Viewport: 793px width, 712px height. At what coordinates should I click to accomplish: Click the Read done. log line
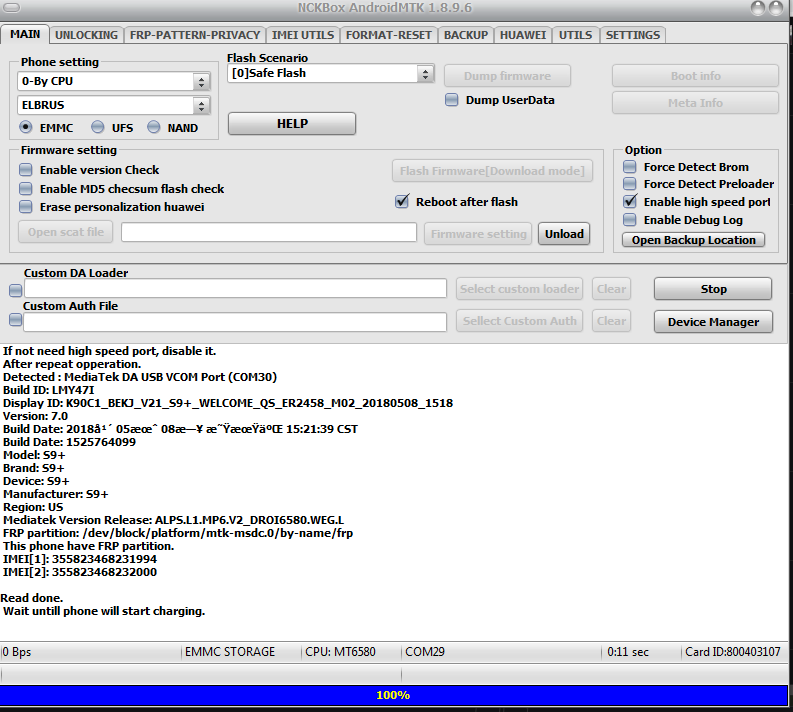point(32,598)
